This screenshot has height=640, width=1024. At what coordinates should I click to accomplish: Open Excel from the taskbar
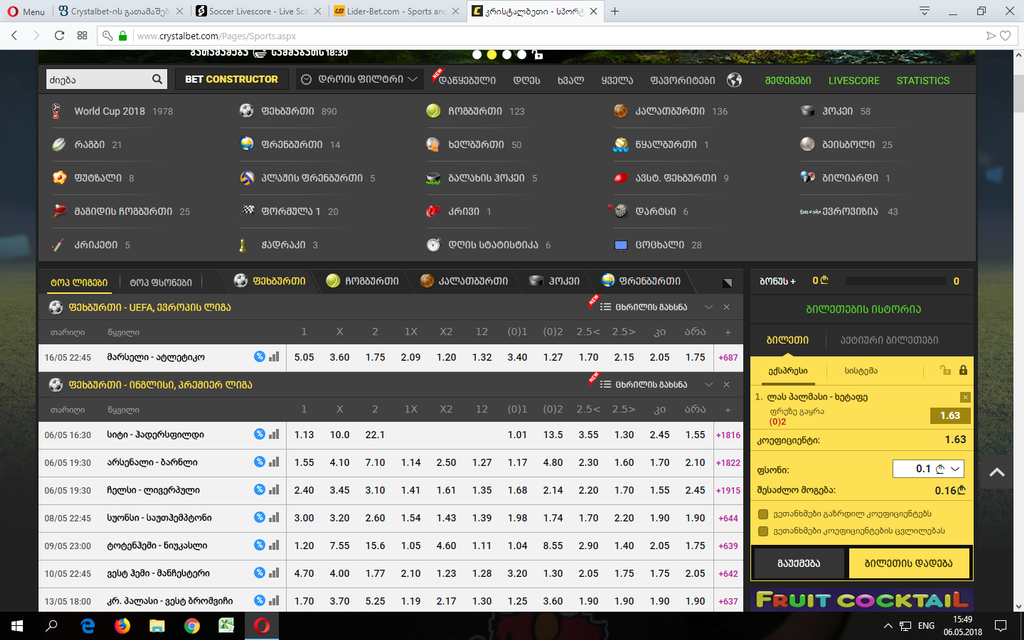click(x=226, y=626)
